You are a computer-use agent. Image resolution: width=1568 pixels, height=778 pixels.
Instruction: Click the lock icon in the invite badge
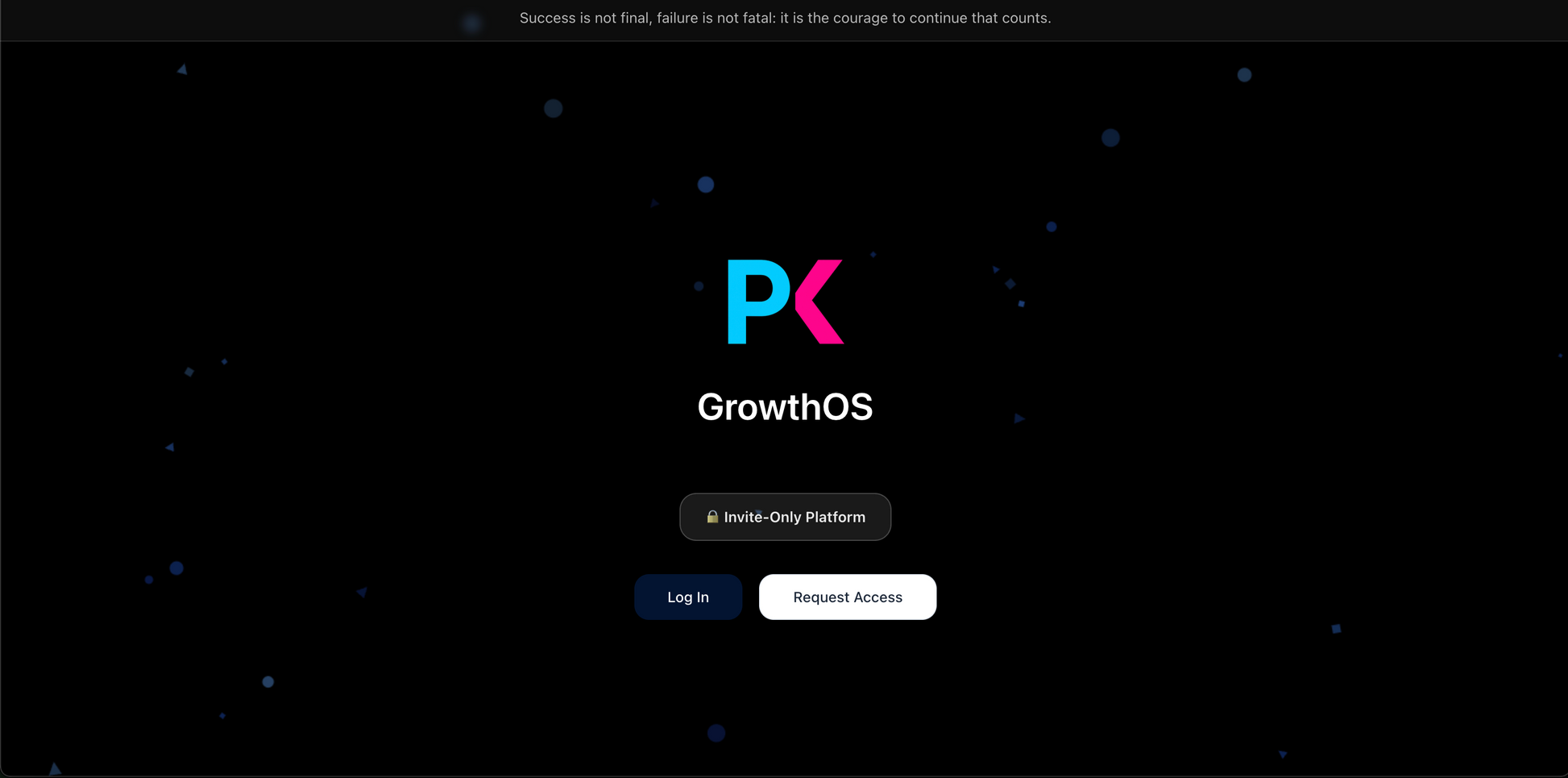click(x=712, y=517)
